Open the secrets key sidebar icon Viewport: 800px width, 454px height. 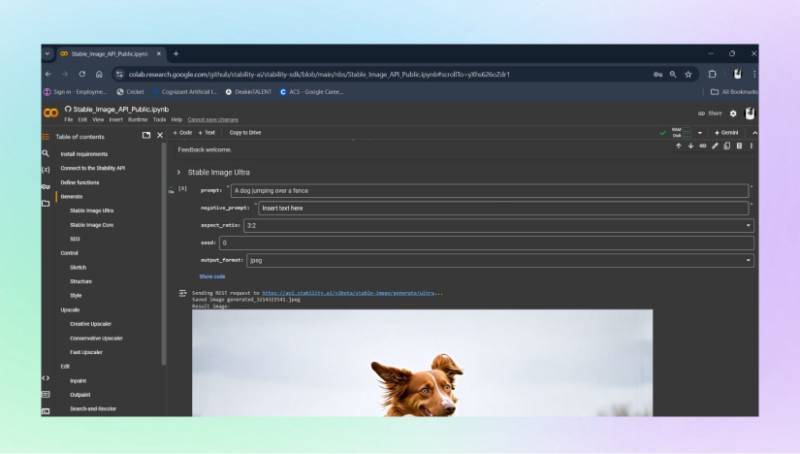click(45, 187)
